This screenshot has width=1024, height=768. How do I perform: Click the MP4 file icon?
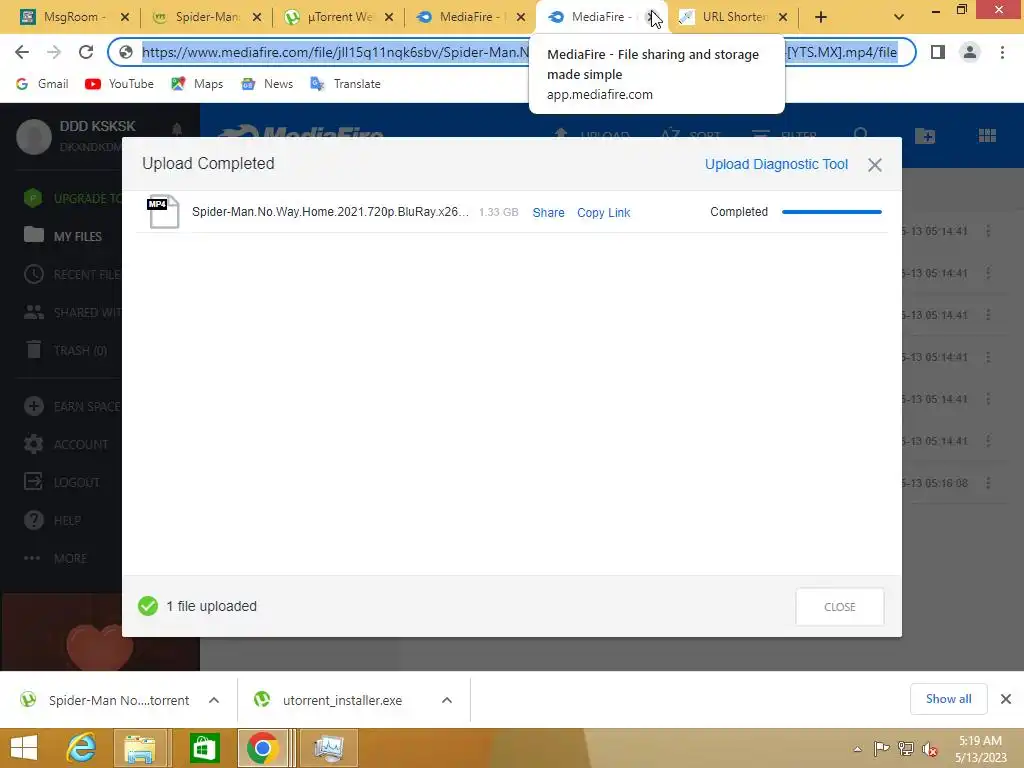pos(163,212)
